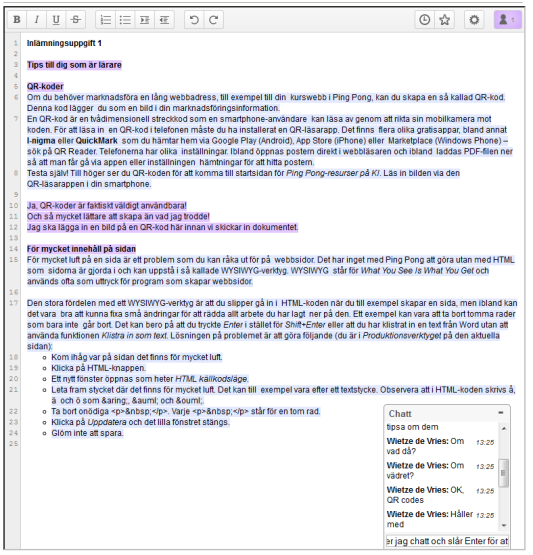Insert a numbered list
This screenshot has width=533, height=555.
106,19
